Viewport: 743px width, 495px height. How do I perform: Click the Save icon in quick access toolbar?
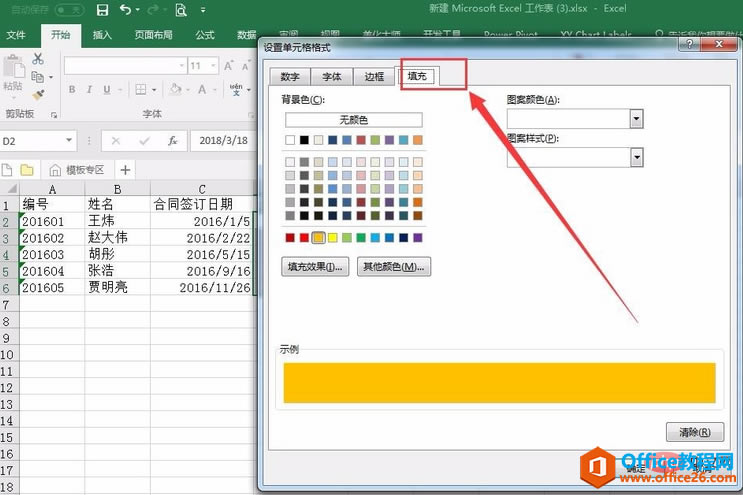(102, 10)
